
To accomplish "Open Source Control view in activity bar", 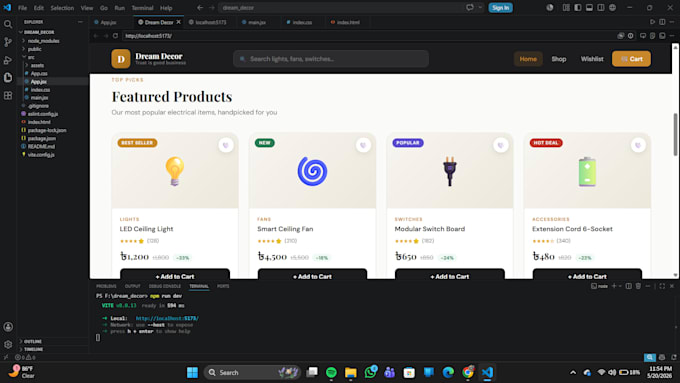I will (x=8, y=42).
